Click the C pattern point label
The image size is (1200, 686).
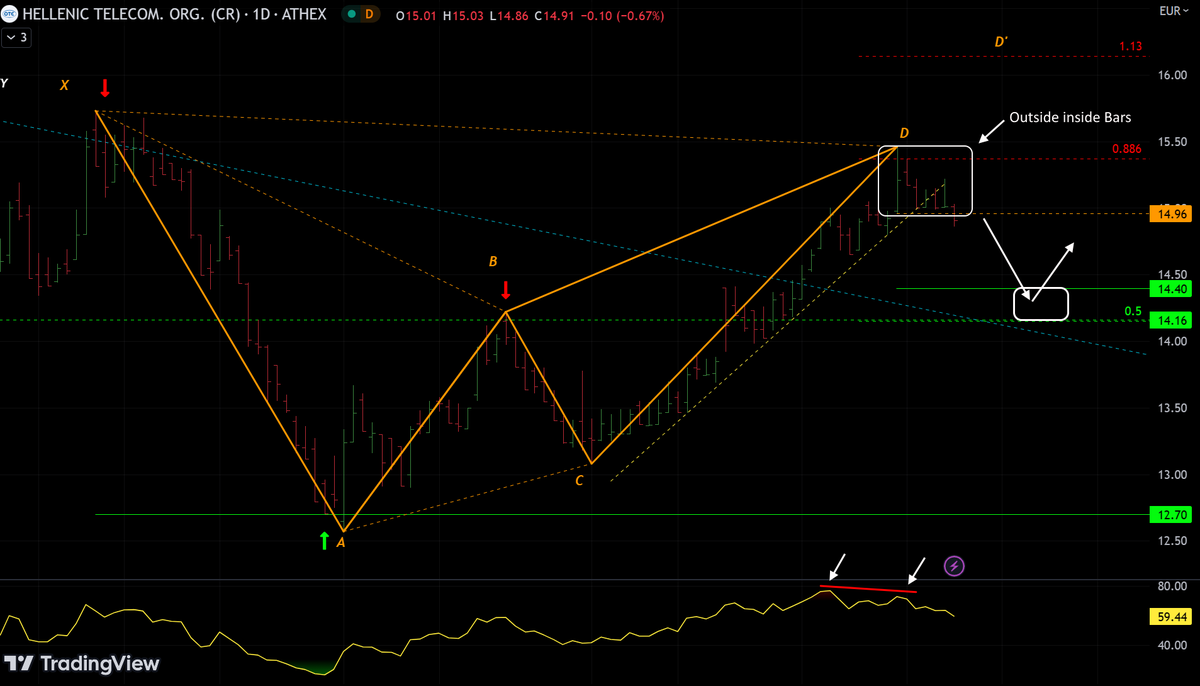pyautogui.click(x=579, y=481)
